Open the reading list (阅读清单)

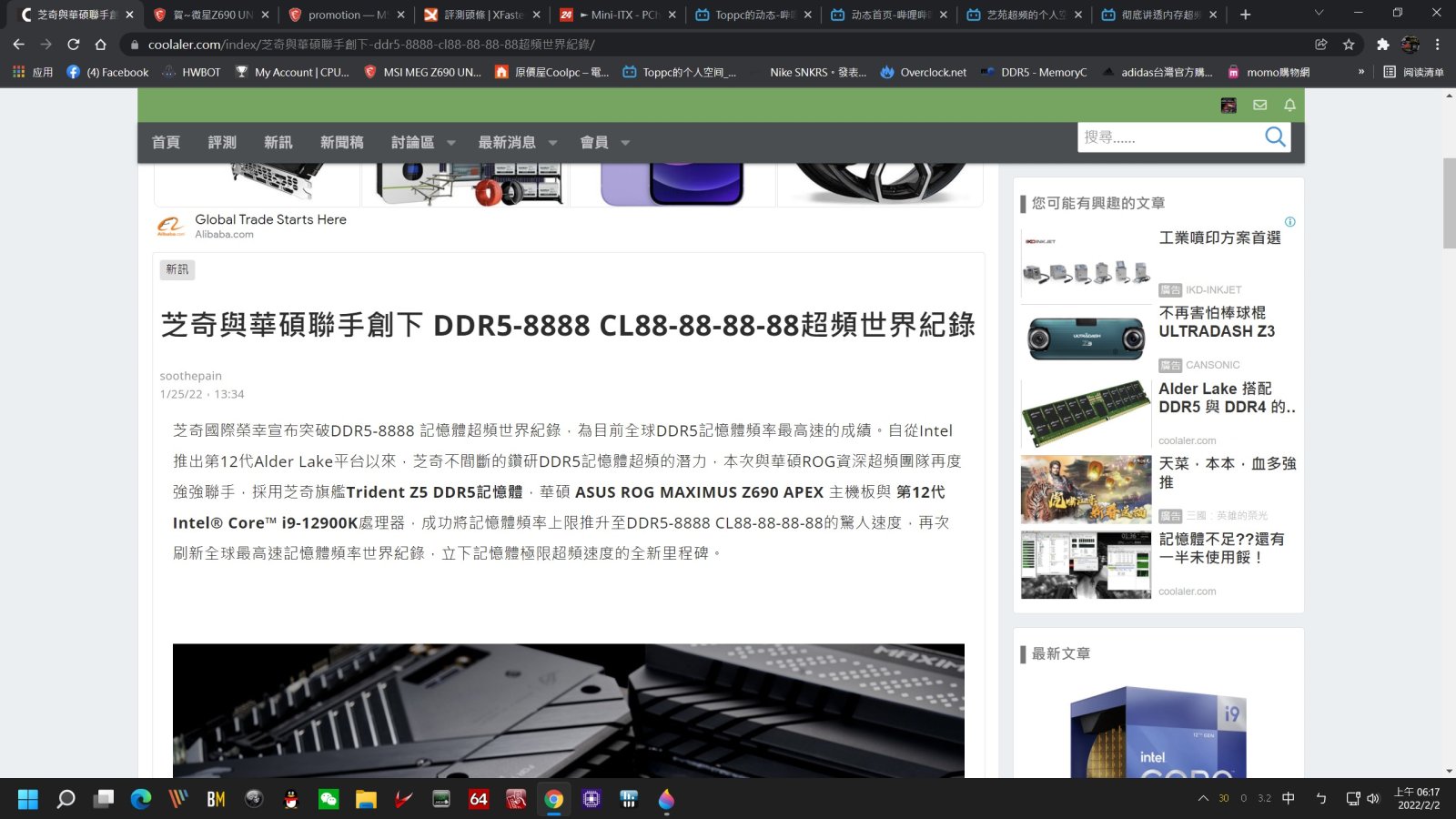click(x=1413, y=72)
